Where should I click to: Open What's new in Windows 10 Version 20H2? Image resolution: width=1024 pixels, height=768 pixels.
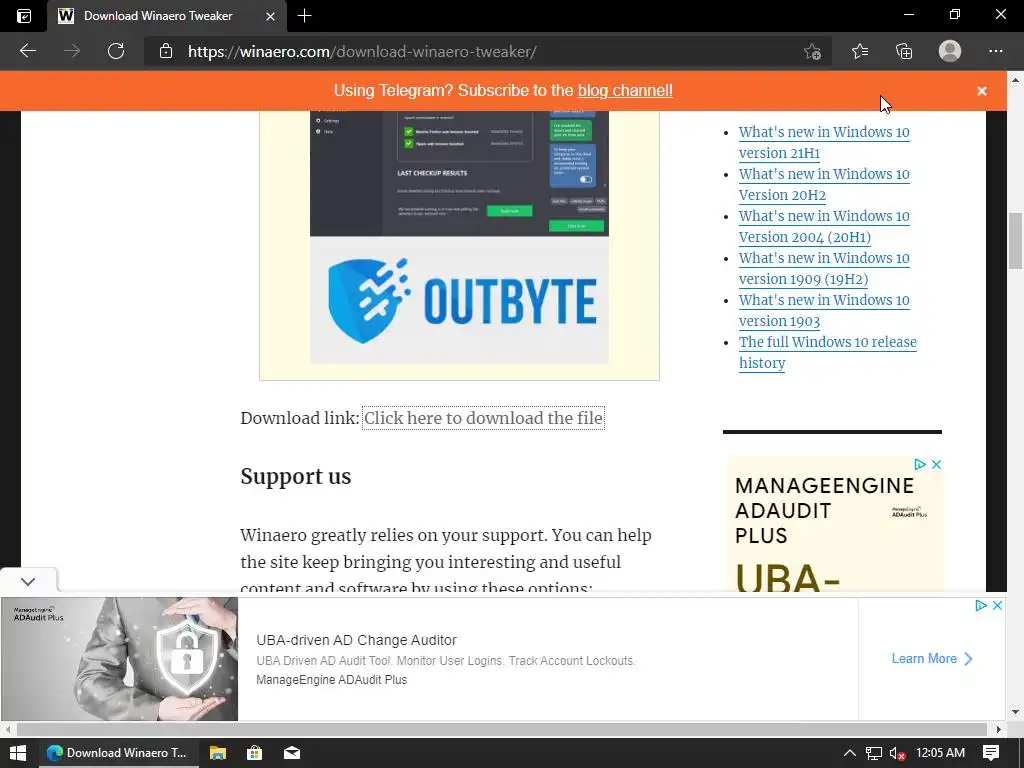pyautogui.click(x=824, y=184)
